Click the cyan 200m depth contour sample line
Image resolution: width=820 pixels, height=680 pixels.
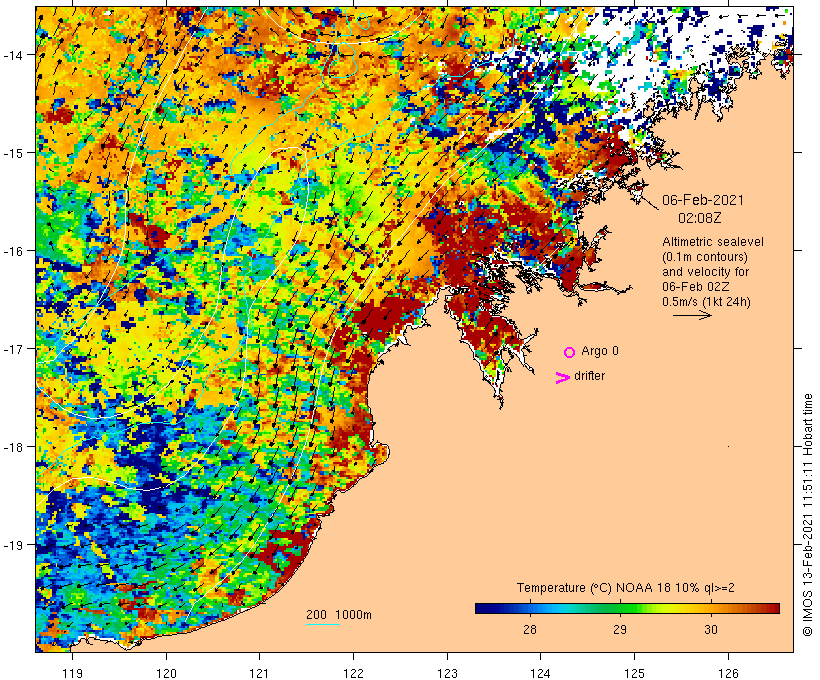[323, 624]
